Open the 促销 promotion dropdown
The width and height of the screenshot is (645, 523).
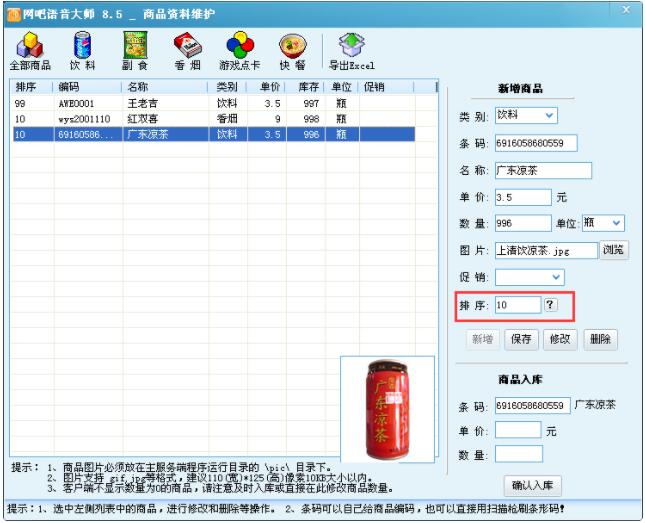click(556, 277)
